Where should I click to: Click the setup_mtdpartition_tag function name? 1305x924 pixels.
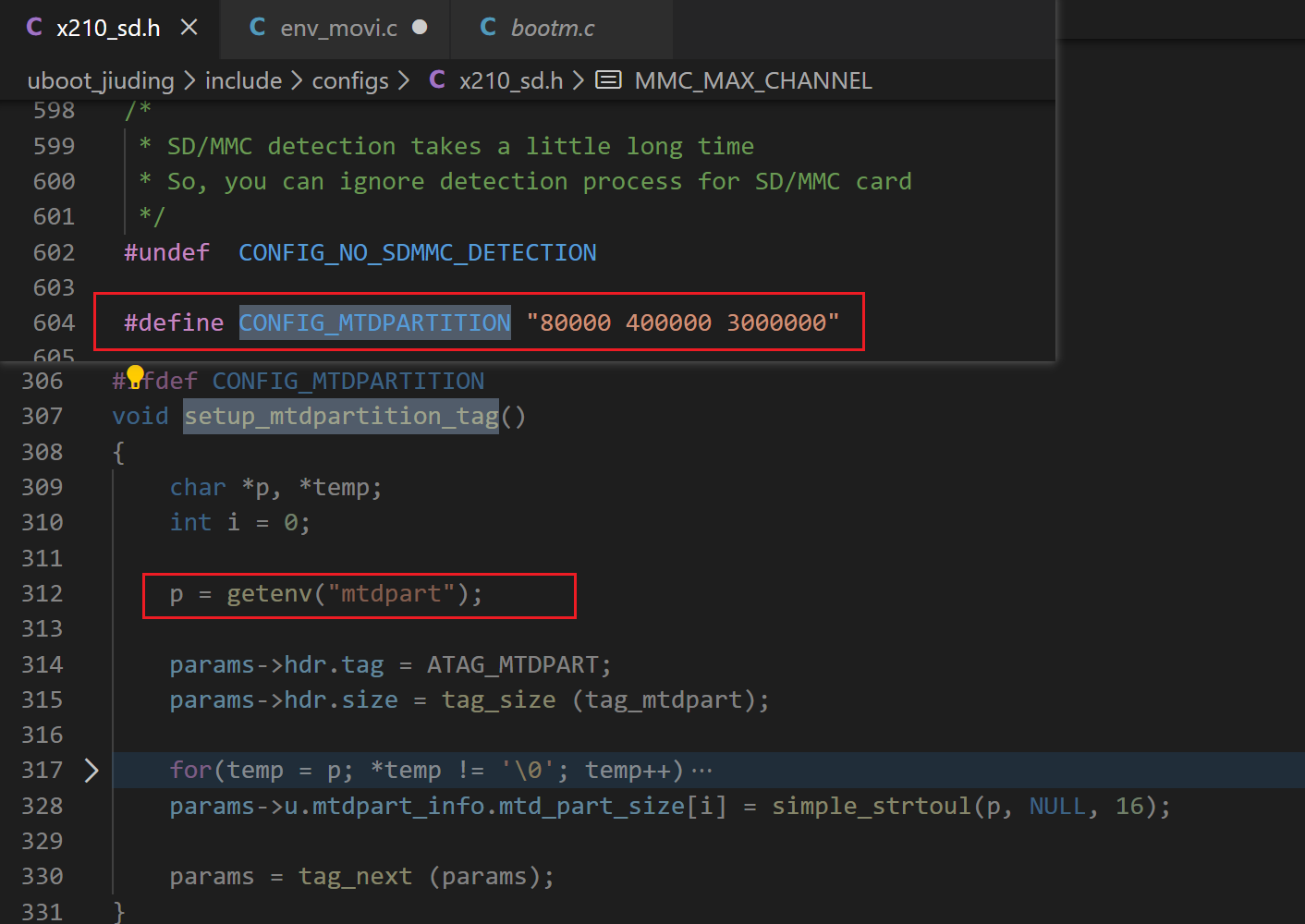coord(341,416)
